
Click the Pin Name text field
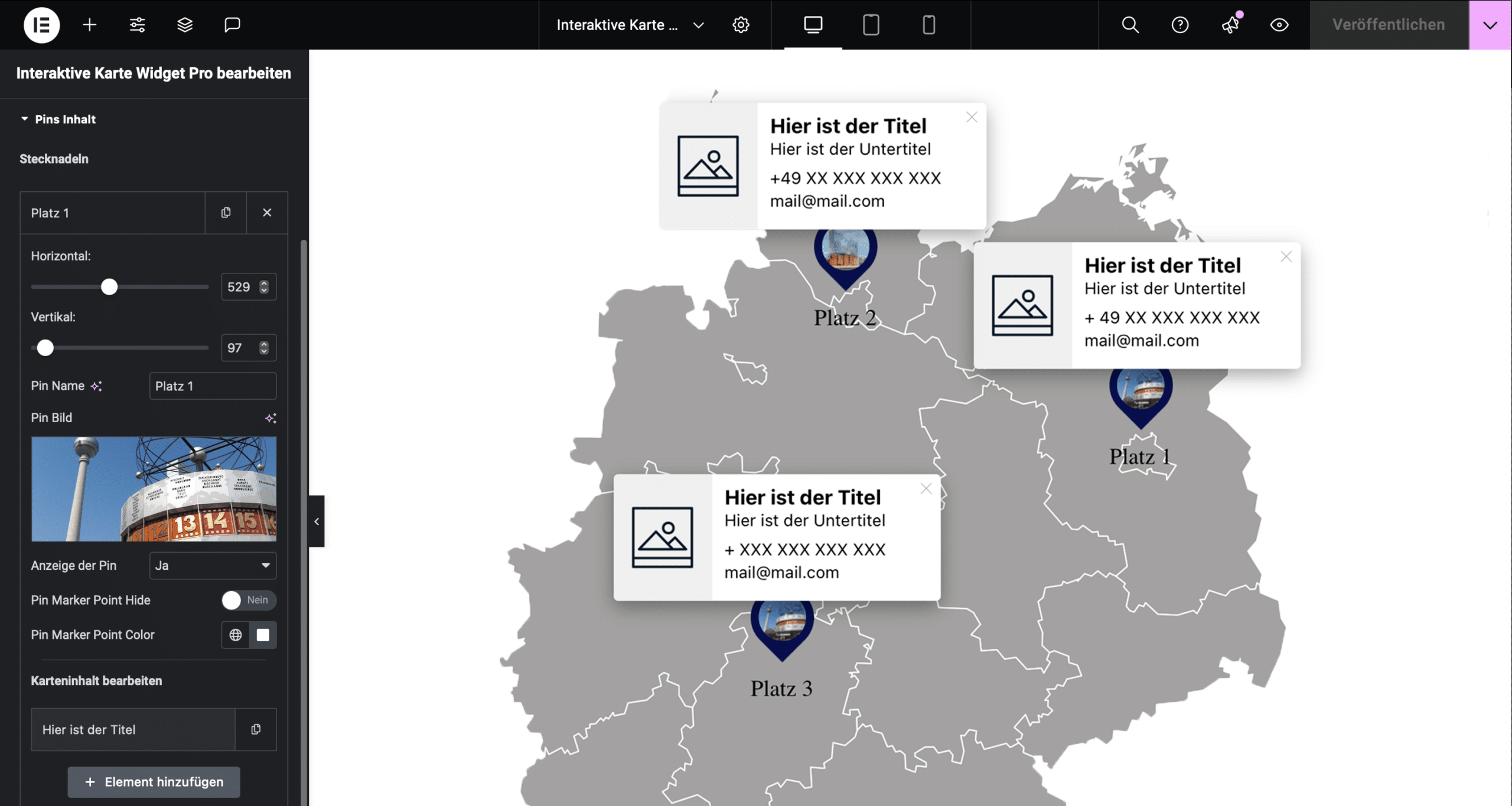(213, 386)
